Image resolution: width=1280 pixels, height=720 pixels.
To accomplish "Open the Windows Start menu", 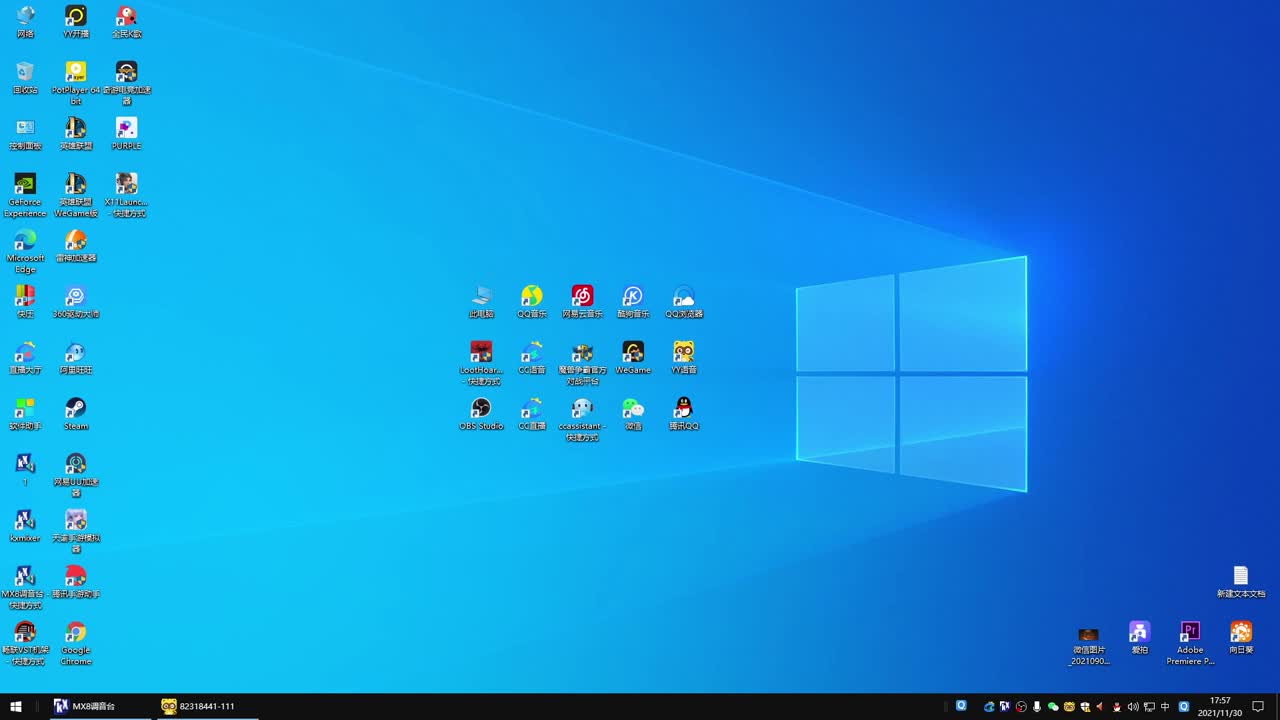I will click(16, 706).
